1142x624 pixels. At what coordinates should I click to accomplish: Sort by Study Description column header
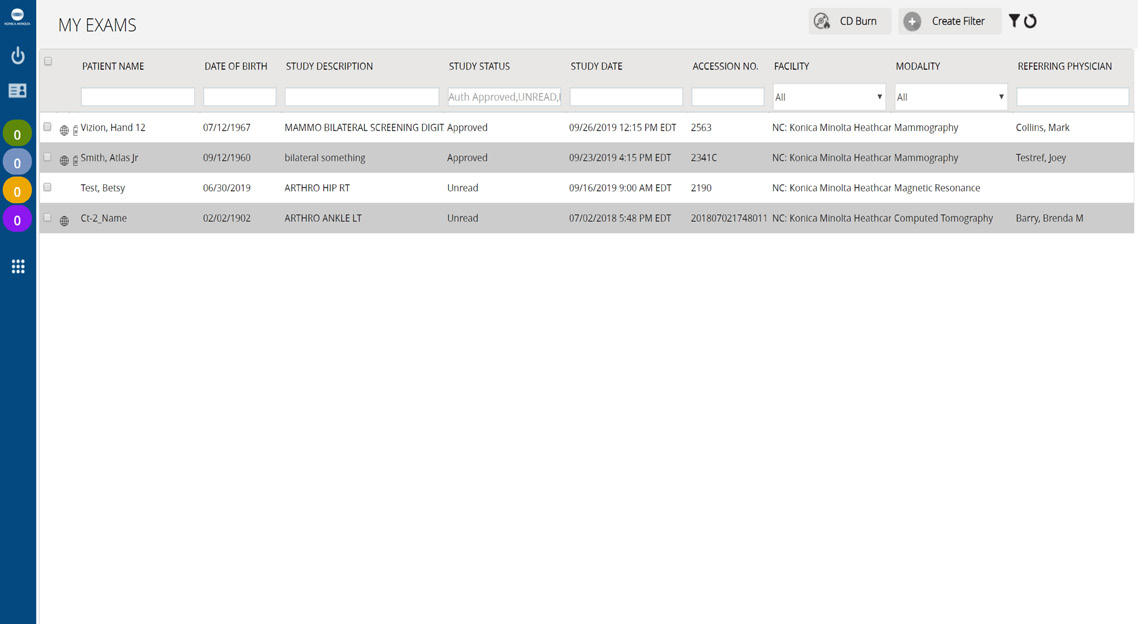click(x=329, y=66)
